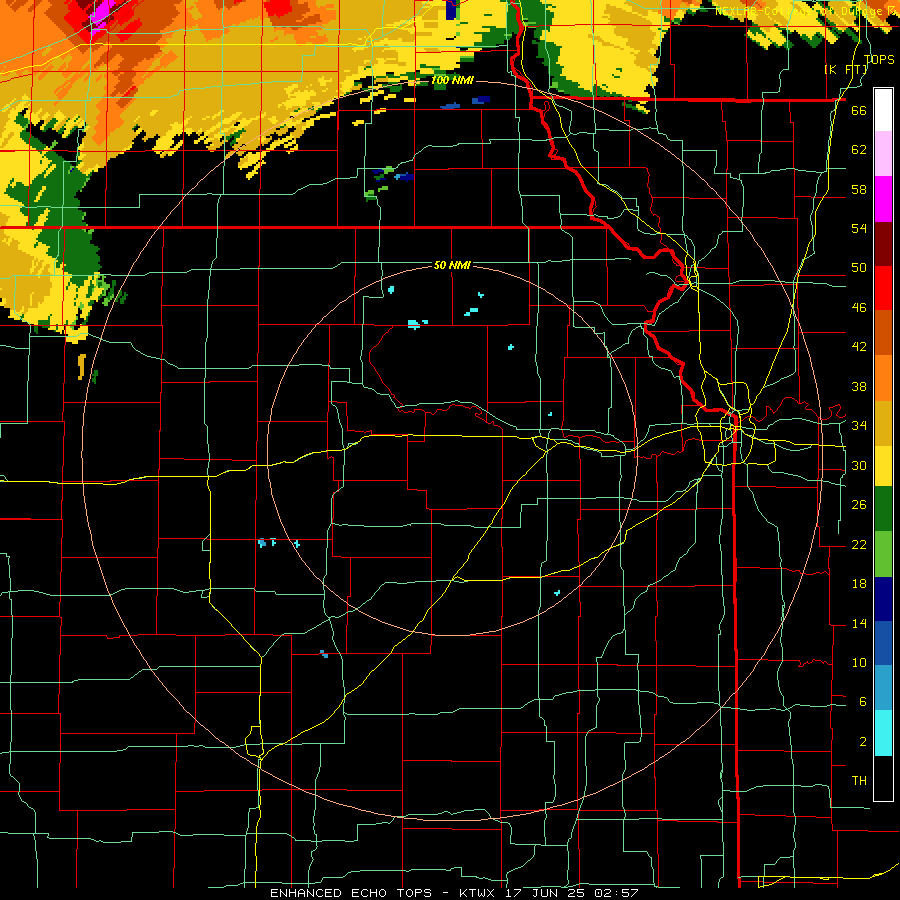The image size is (900, 900).
Task: Pick the bright red legend swatch
Action: coord(883,288)
